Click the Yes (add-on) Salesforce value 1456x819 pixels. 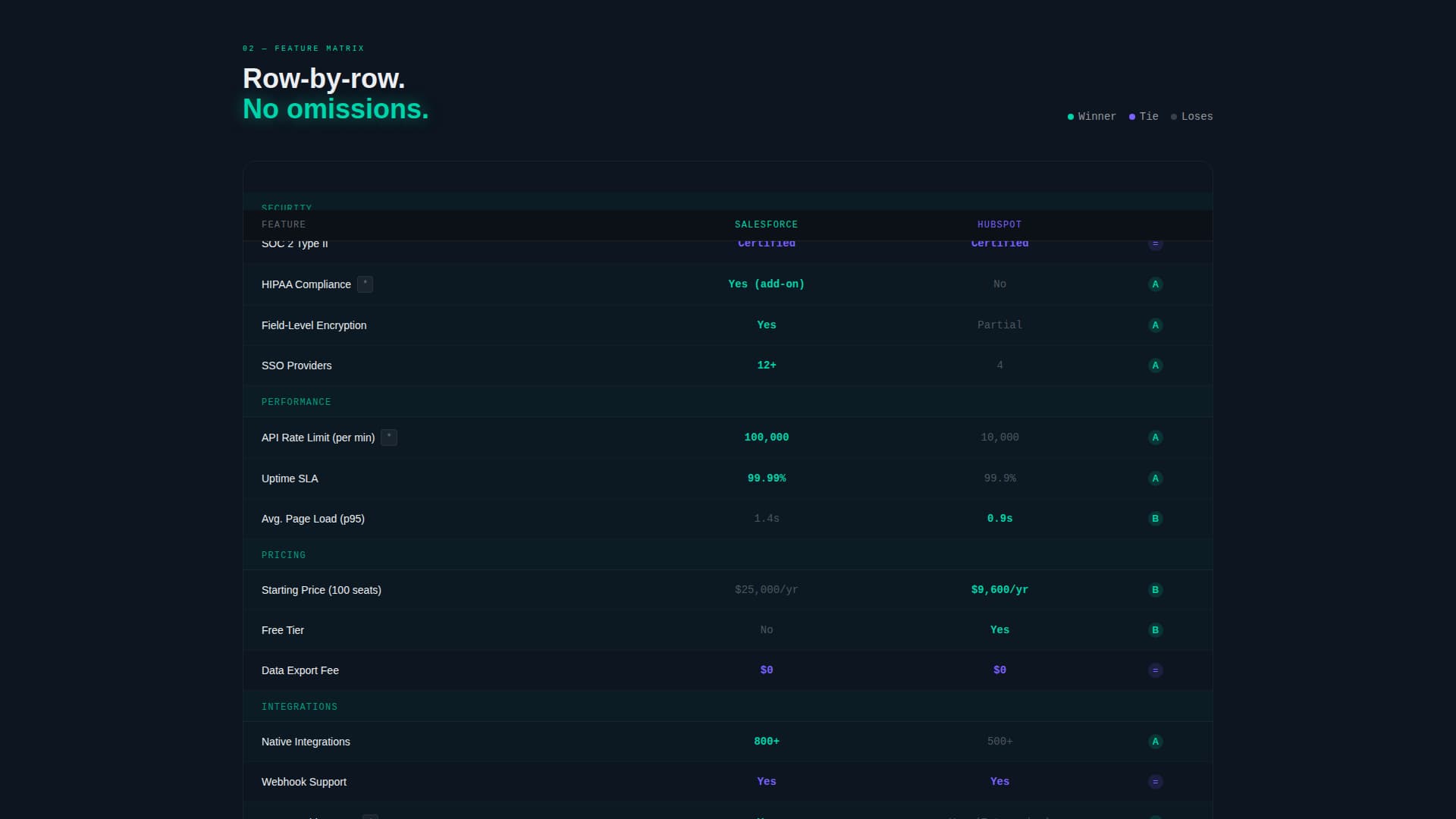point(766,284)
